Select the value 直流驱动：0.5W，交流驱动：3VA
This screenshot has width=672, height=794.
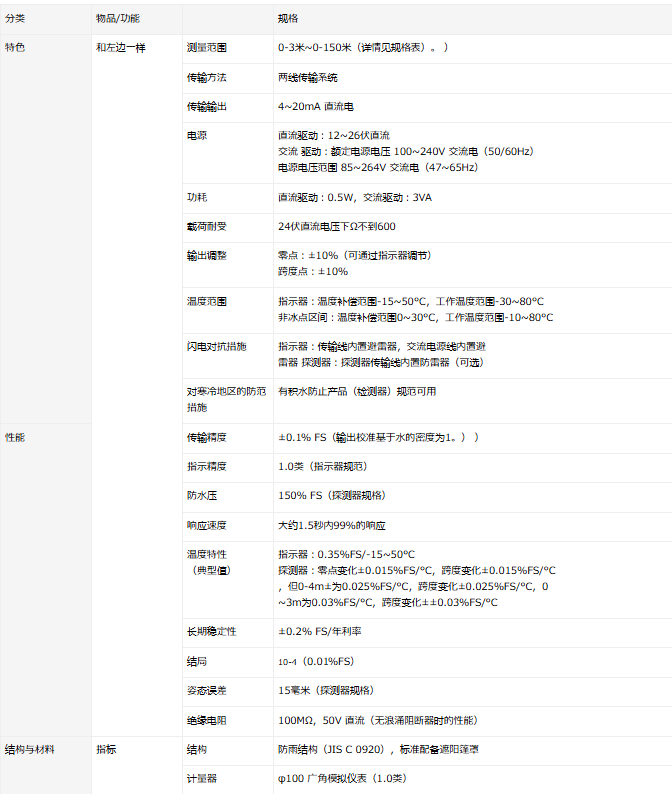[x=354, y=197]
